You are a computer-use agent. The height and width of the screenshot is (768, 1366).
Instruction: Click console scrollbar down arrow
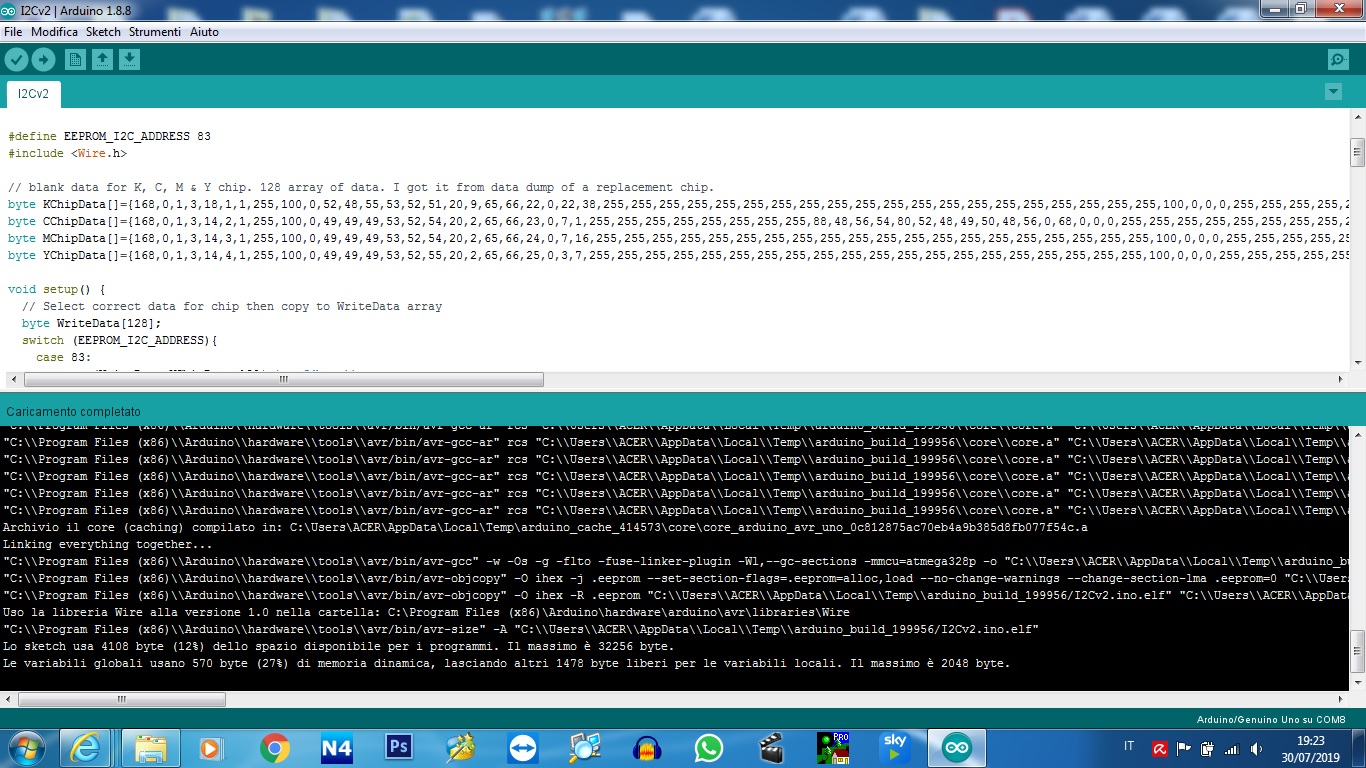click(x=1357, y=682)
